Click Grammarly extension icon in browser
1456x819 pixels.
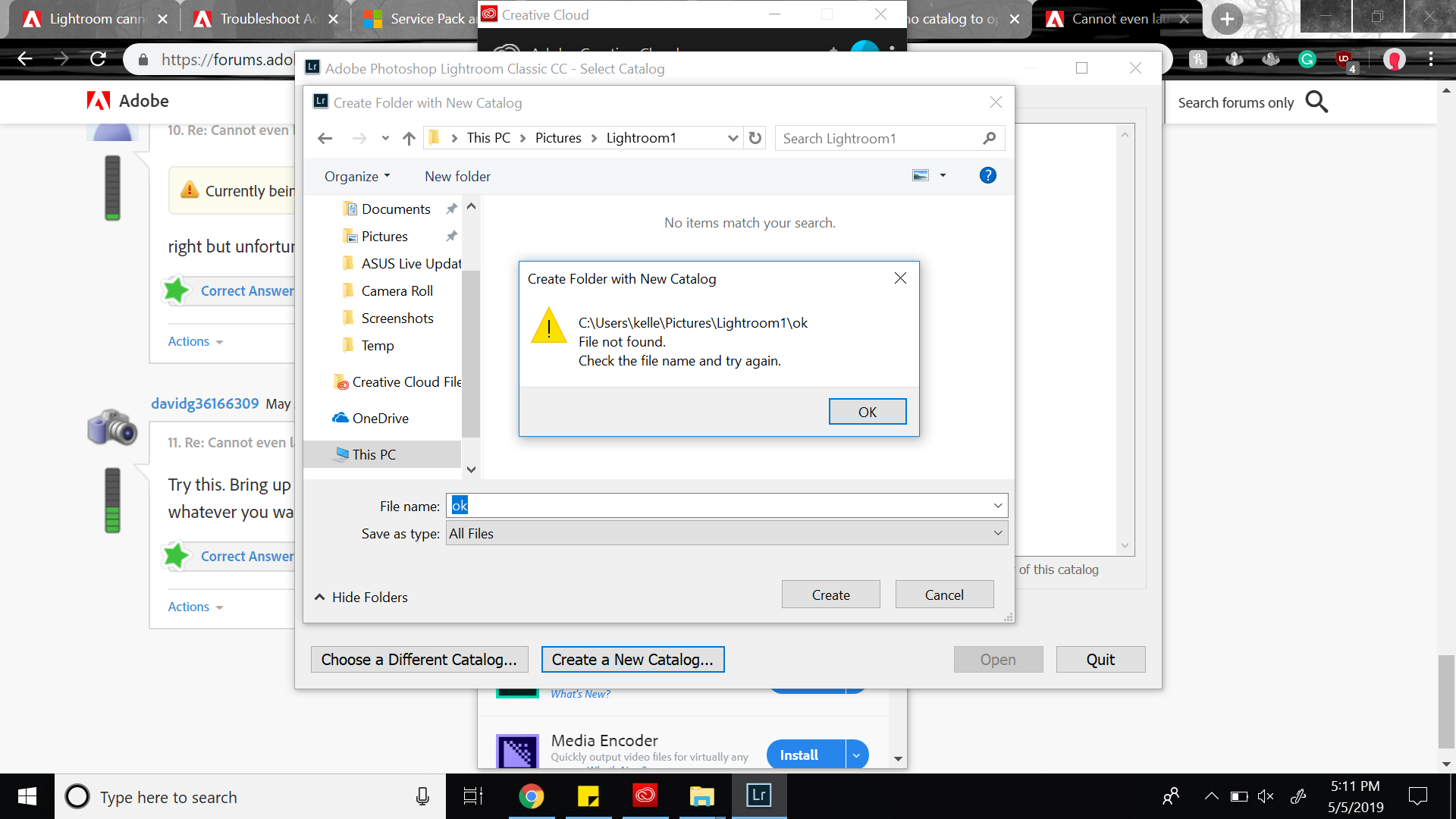tap(1307, 59)
